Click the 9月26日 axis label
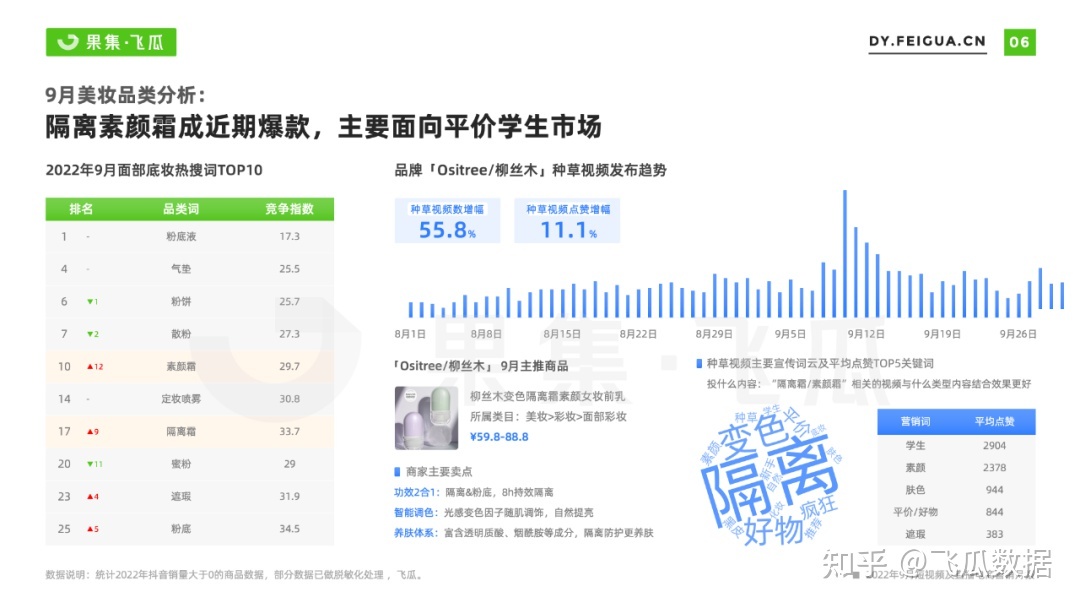The height and width of the screenshot is (608, 1080). [1018, 334]
